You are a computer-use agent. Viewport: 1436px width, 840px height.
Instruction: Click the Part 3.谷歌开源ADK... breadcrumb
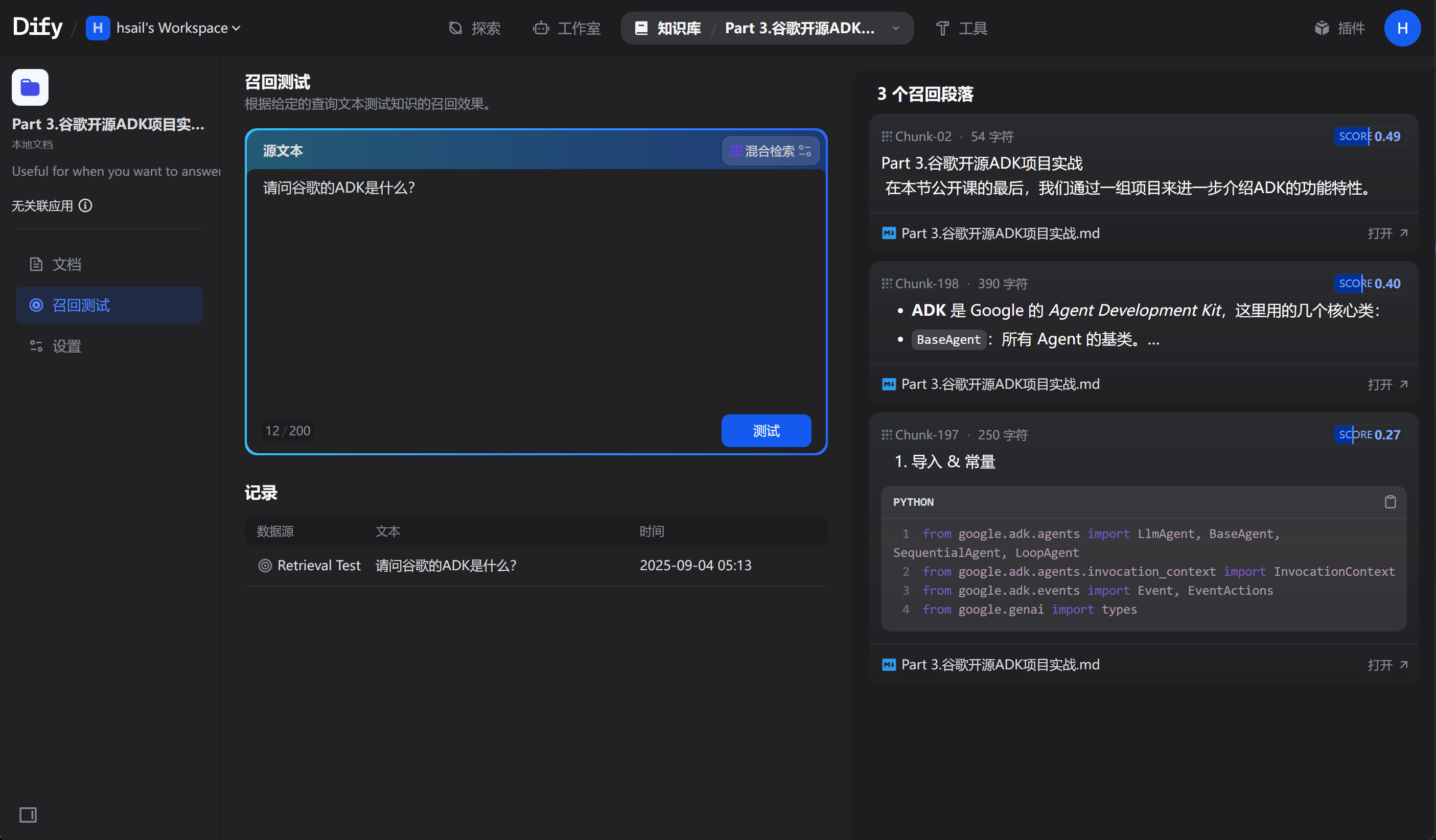pos(799,28)
